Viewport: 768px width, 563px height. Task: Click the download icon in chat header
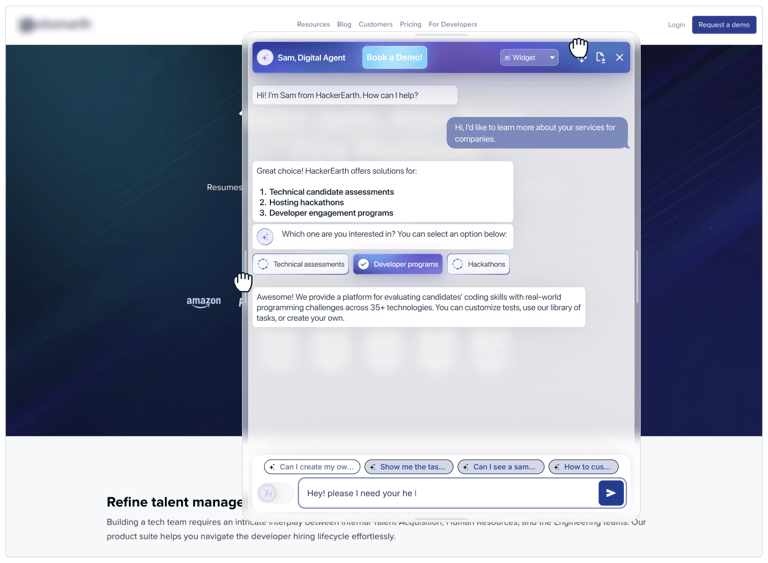pos(581,58)
